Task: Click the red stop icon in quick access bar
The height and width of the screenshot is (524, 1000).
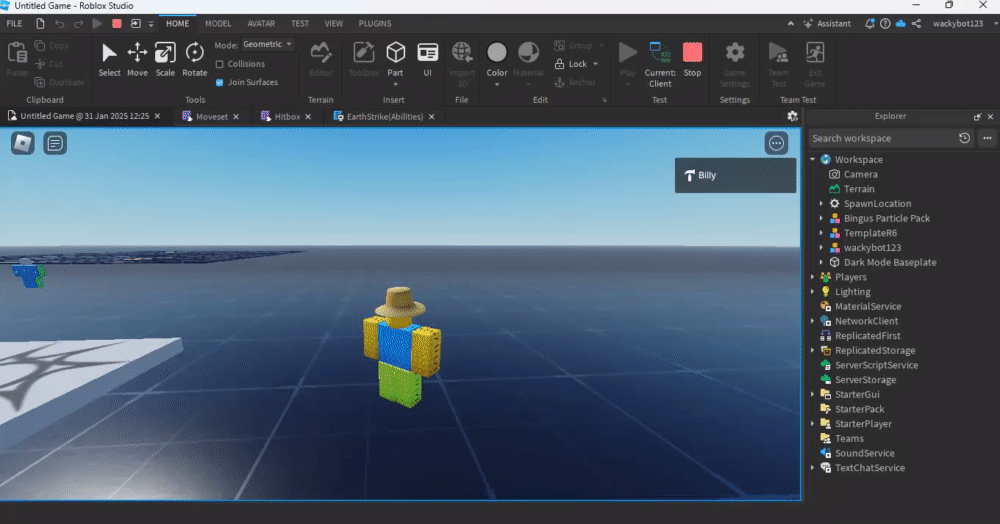Action: click(117, 24)
